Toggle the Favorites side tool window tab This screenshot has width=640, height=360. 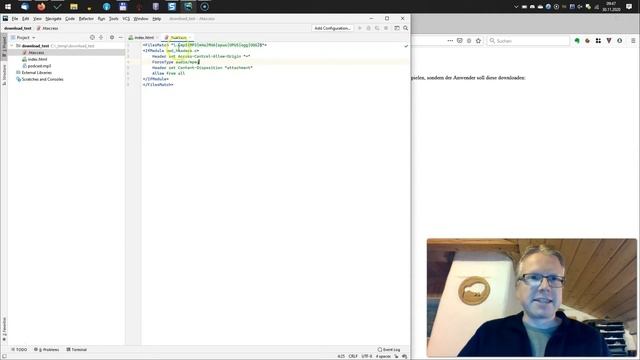[x=4, y=329]
